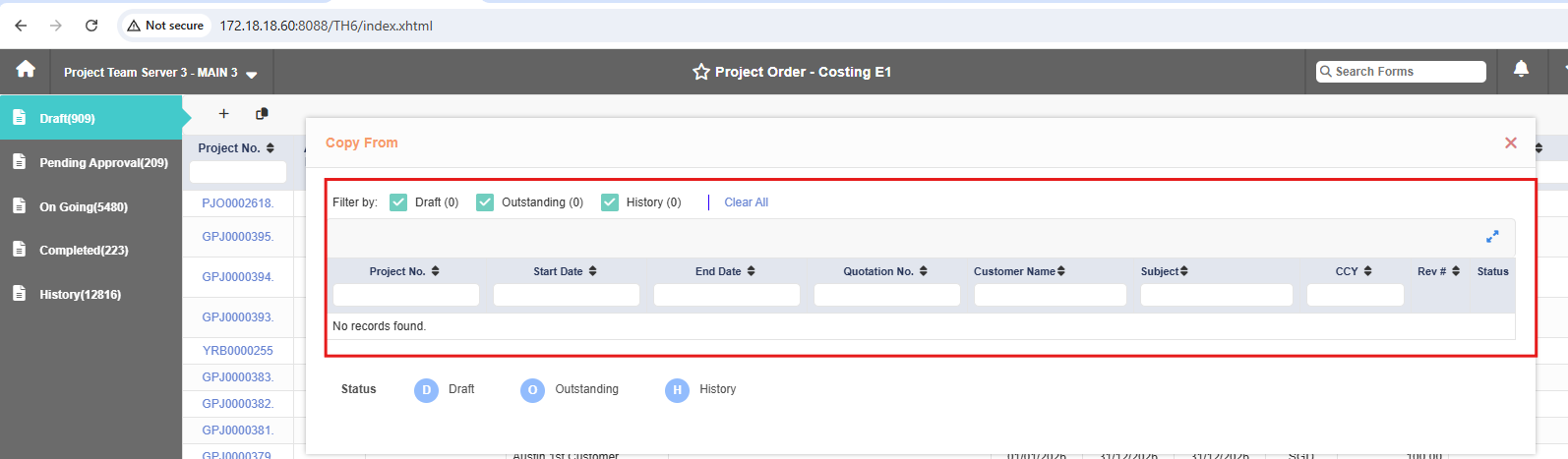The image size is (1568, 459).
Task: Click Subject filter input
Action: [1217, 295]
